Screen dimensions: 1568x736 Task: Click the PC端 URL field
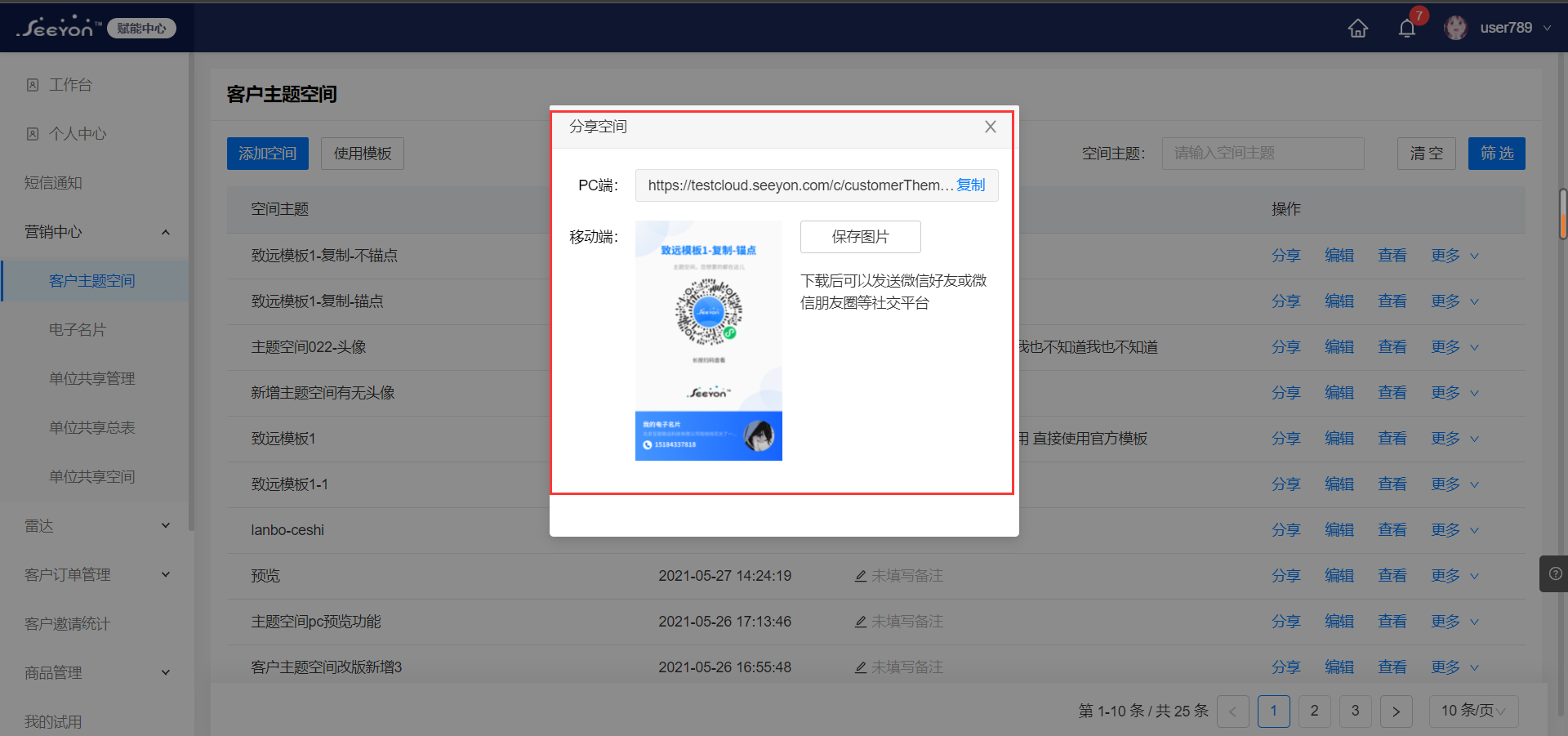tap(817, 185)
